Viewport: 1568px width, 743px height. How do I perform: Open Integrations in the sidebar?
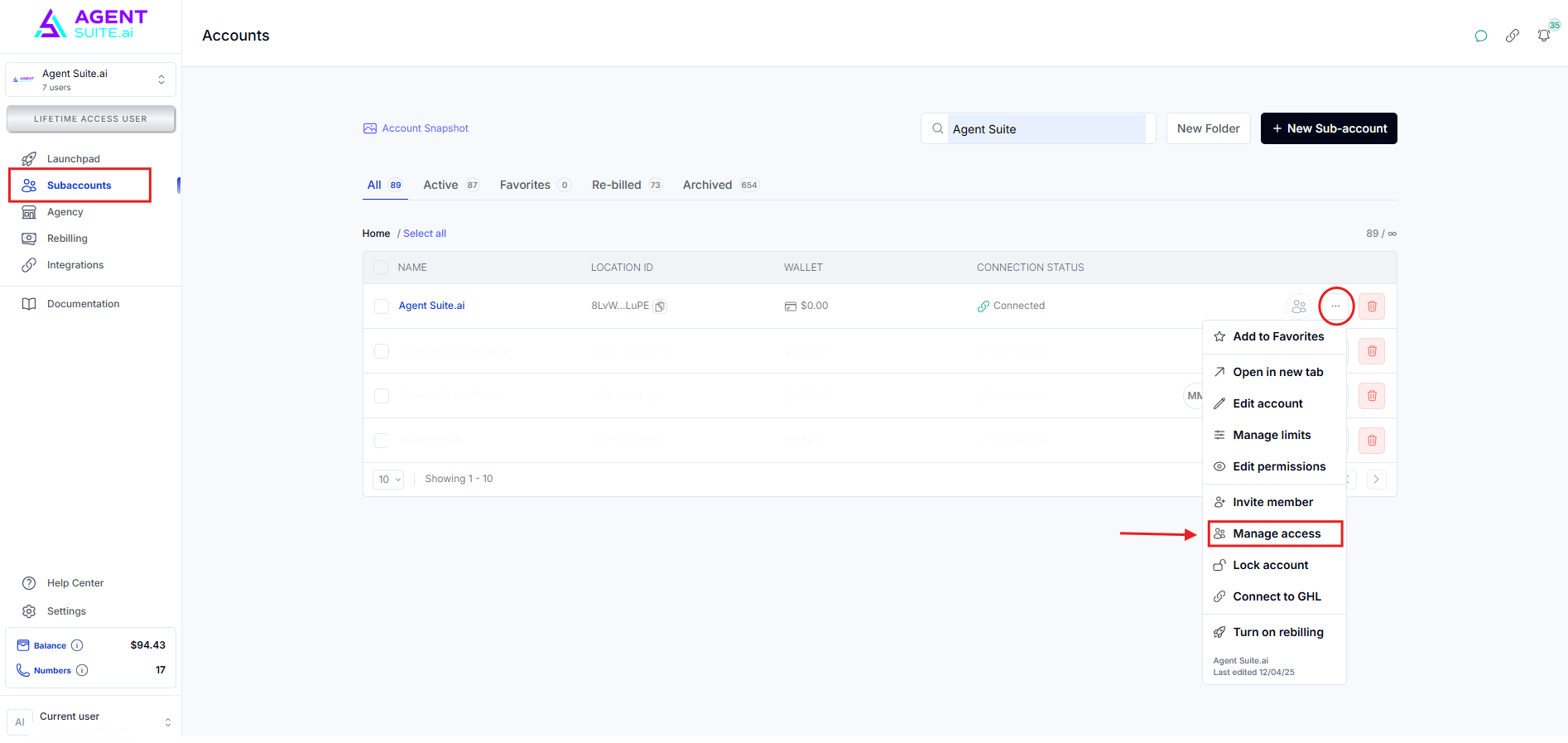pos(75,265)
